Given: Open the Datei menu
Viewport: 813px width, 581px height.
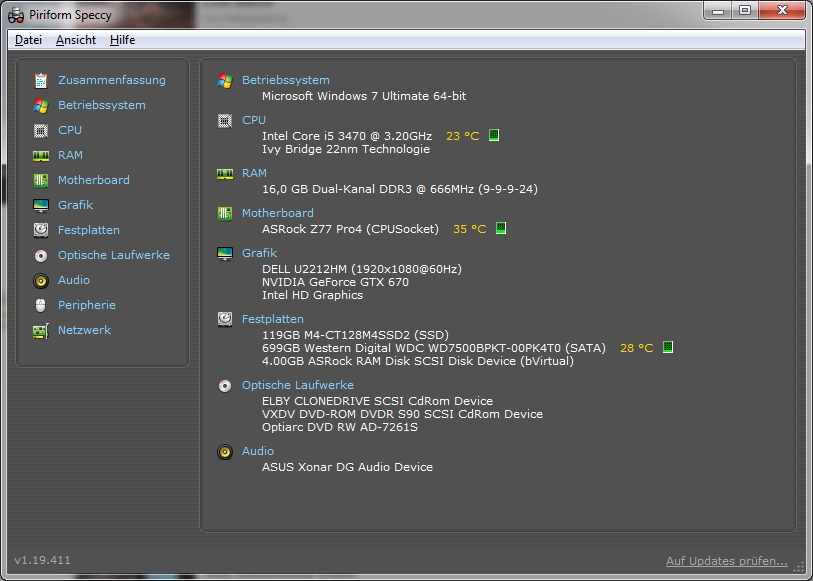Looking at the screenshot, I should tap(28, 40).
